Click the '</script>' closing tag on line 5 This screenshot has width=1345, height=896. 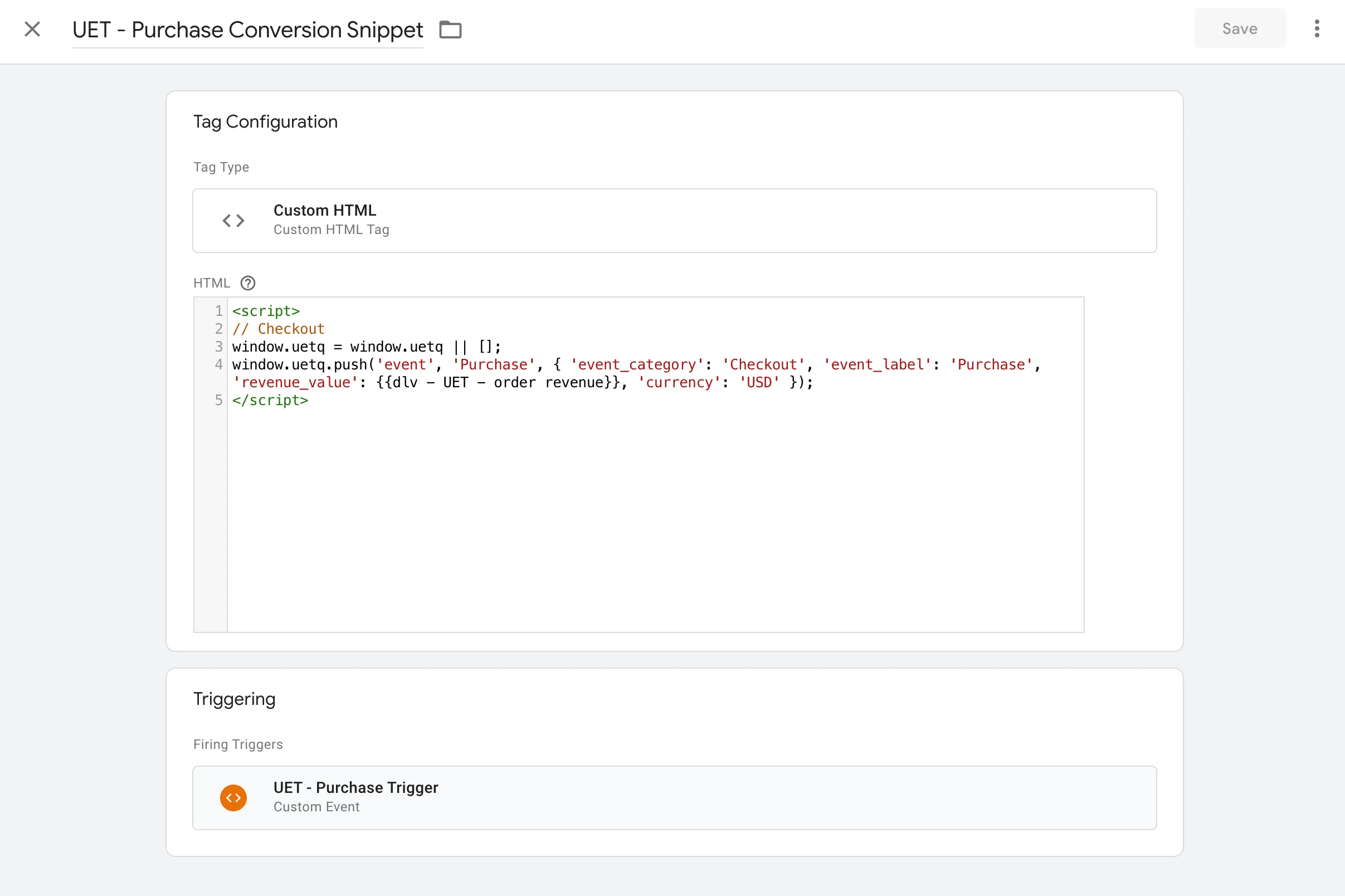270,400
